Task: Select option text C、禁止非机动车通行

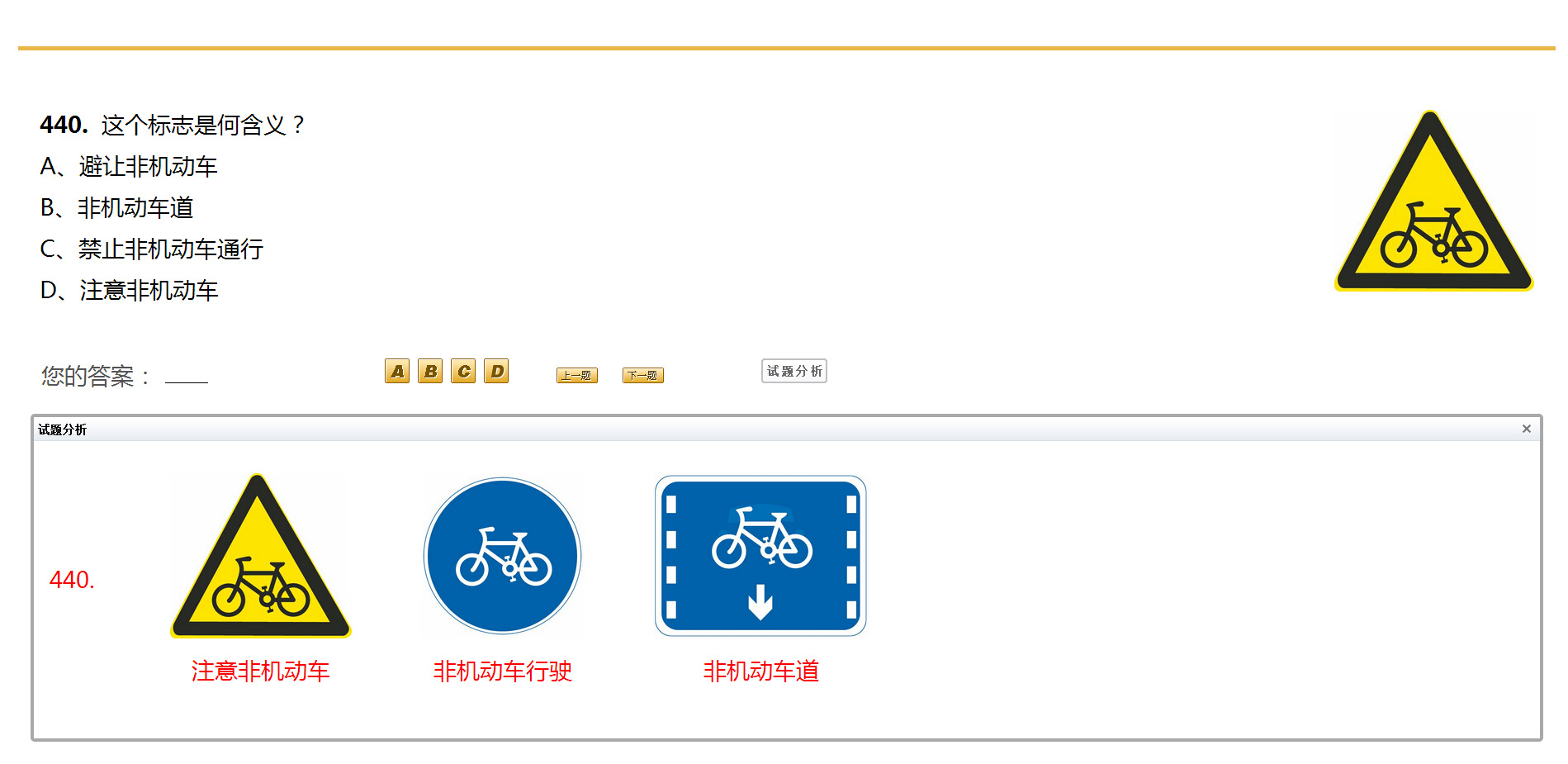Action: point(152,249)
